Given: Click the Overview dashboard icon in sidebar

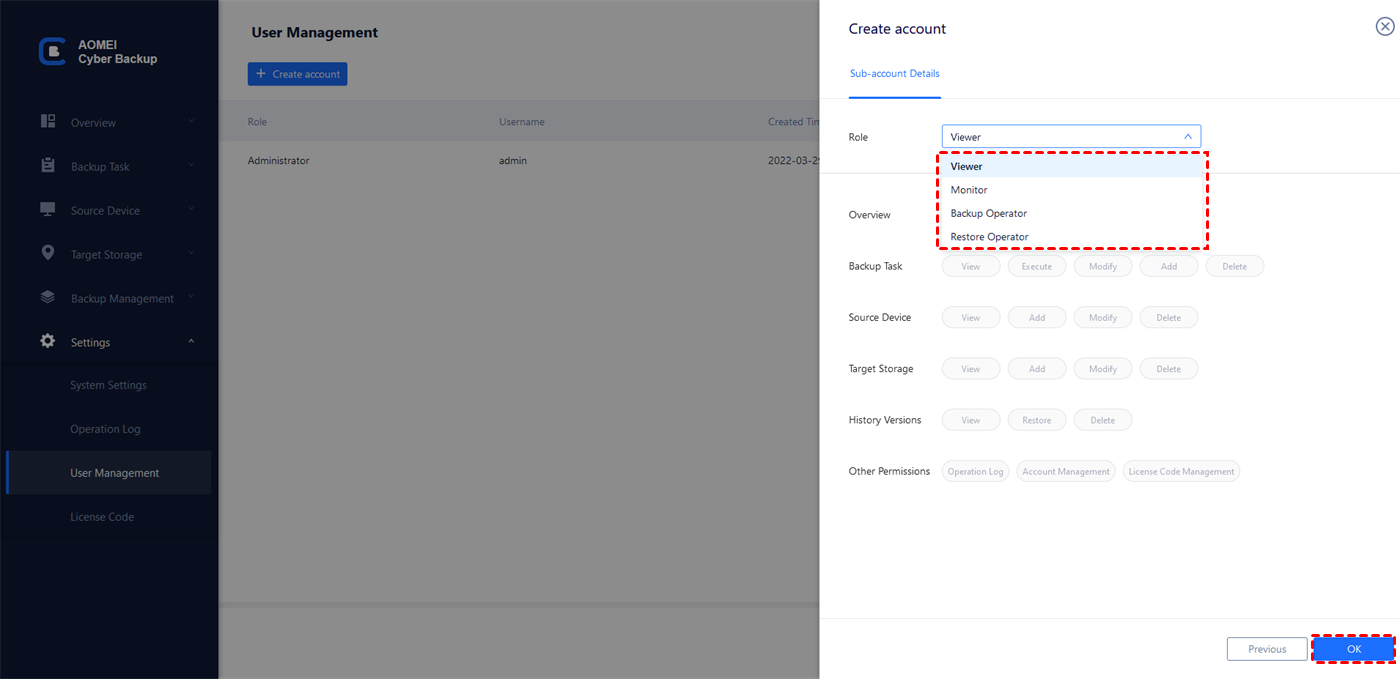Looking at the screenshot, I should [x=48, y=122].
